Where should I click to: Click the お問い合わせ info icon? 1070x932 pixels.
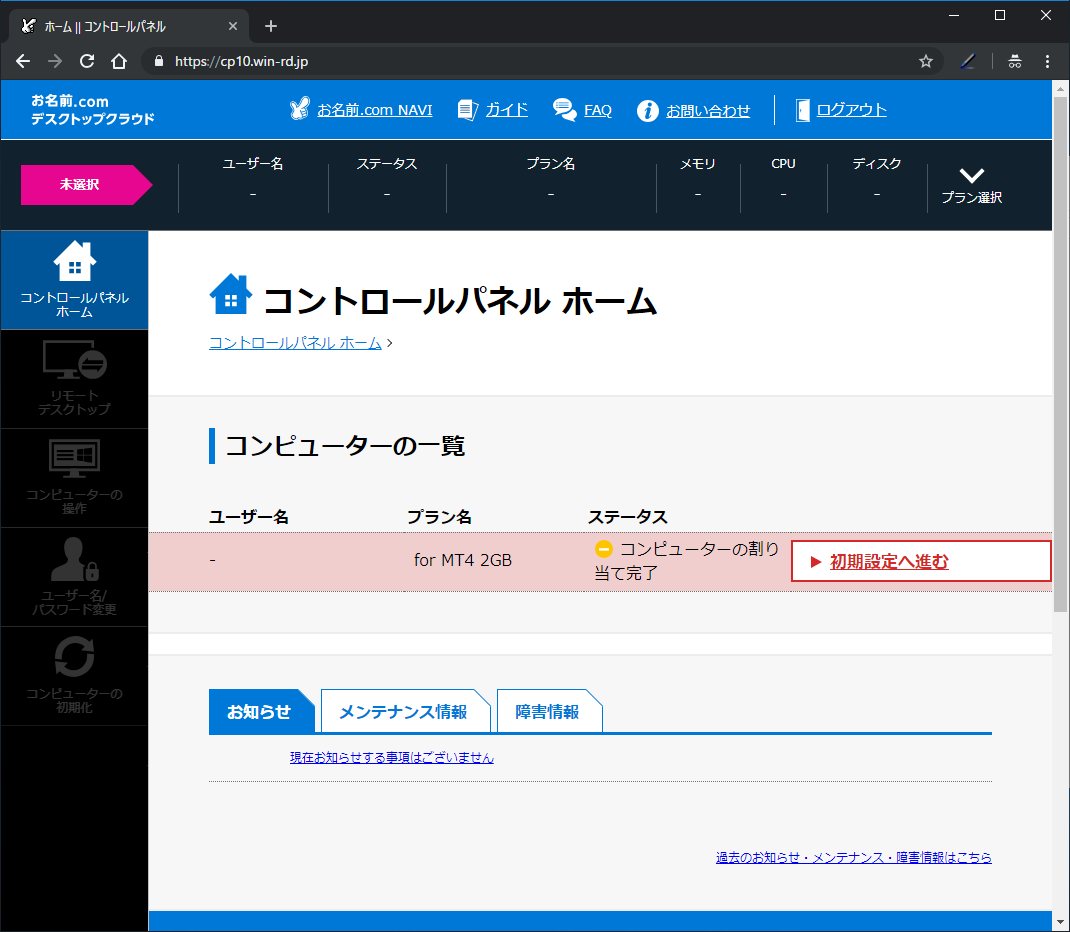pyautogui.click(x=648, y=111)
